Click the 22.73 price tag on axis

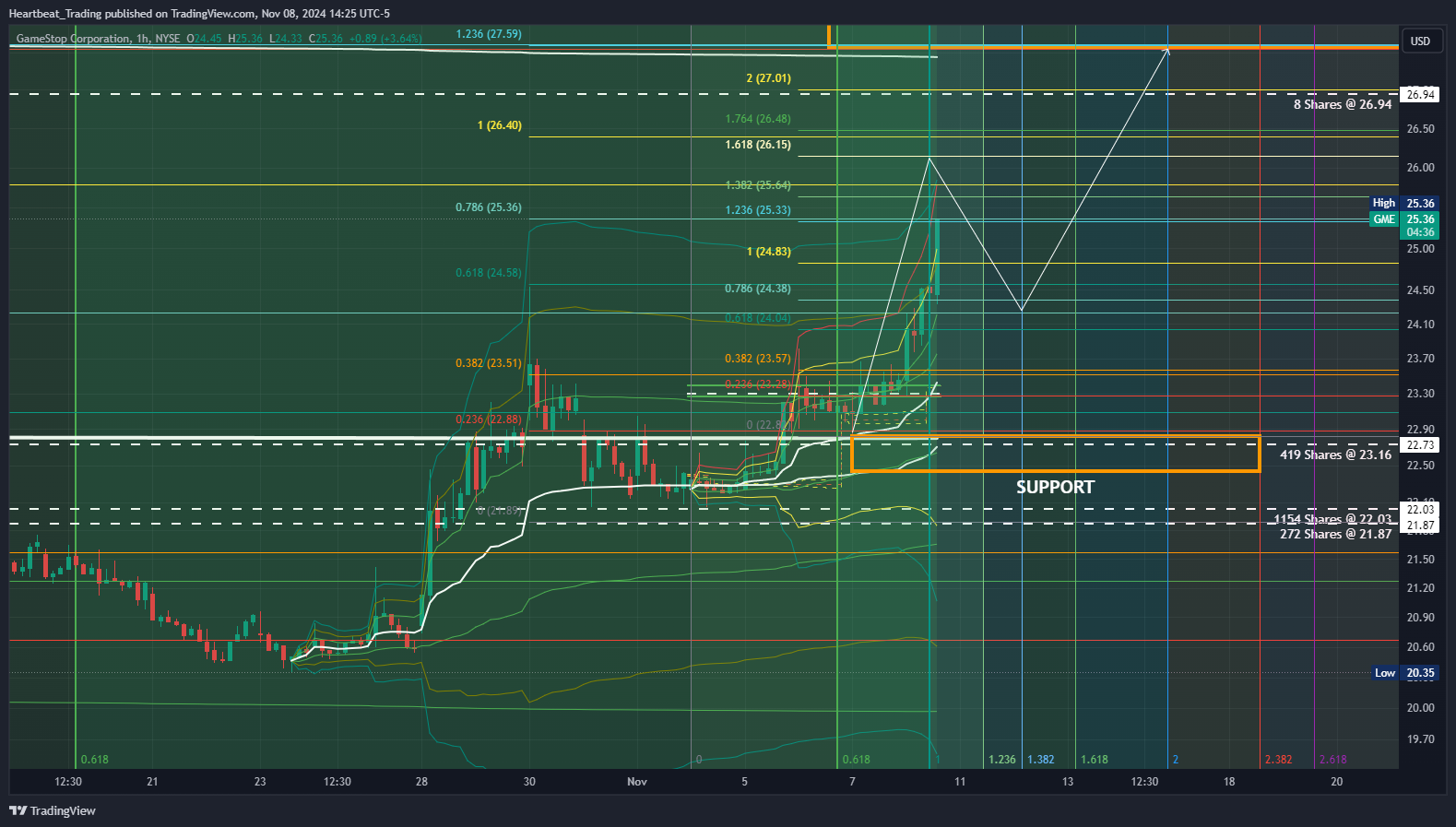(x=1420, y=444)
